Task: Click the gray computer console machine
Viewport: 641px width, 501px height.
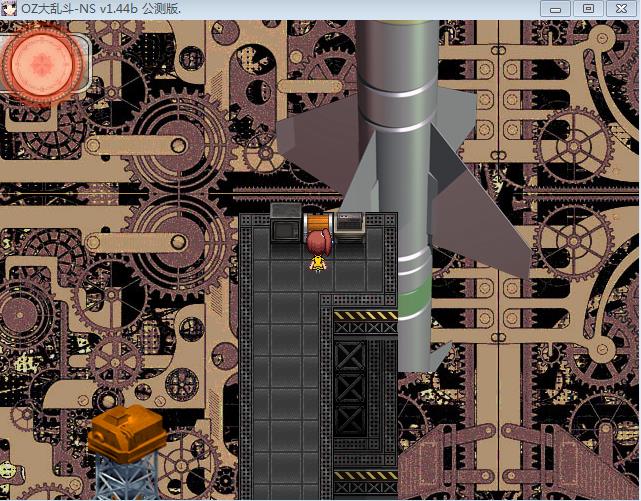Action: [350, 226]
